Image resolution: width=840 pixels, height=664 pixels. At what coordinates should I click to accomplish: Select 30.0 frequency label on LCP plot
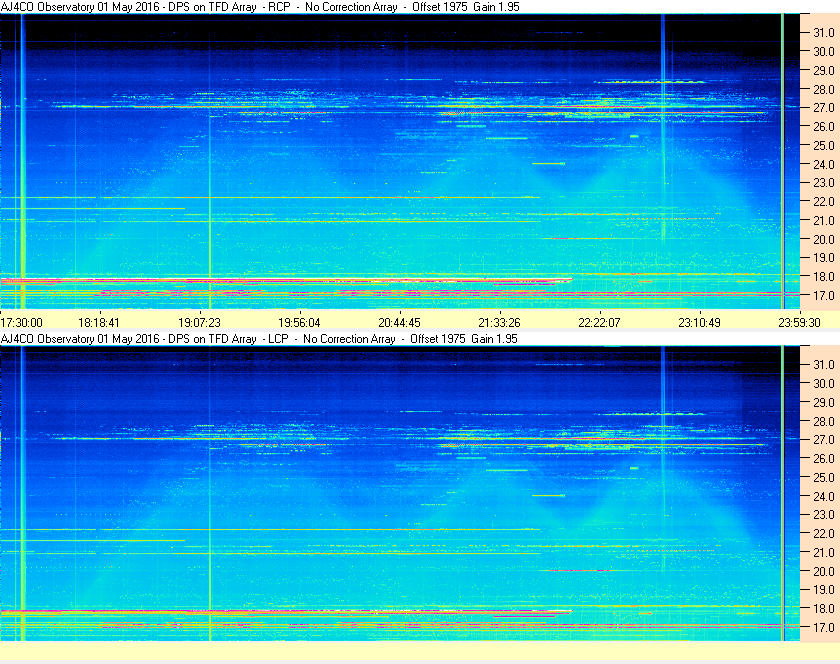click(824, 383)
